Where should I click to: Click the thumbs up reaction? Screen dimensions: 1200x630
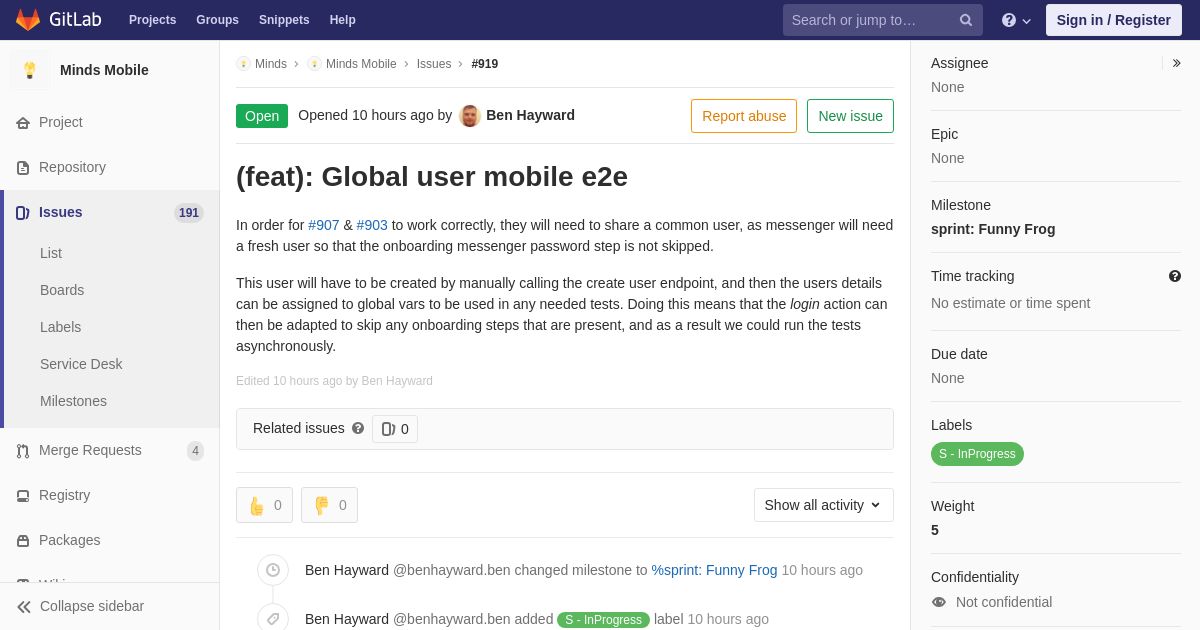[264, 505]
